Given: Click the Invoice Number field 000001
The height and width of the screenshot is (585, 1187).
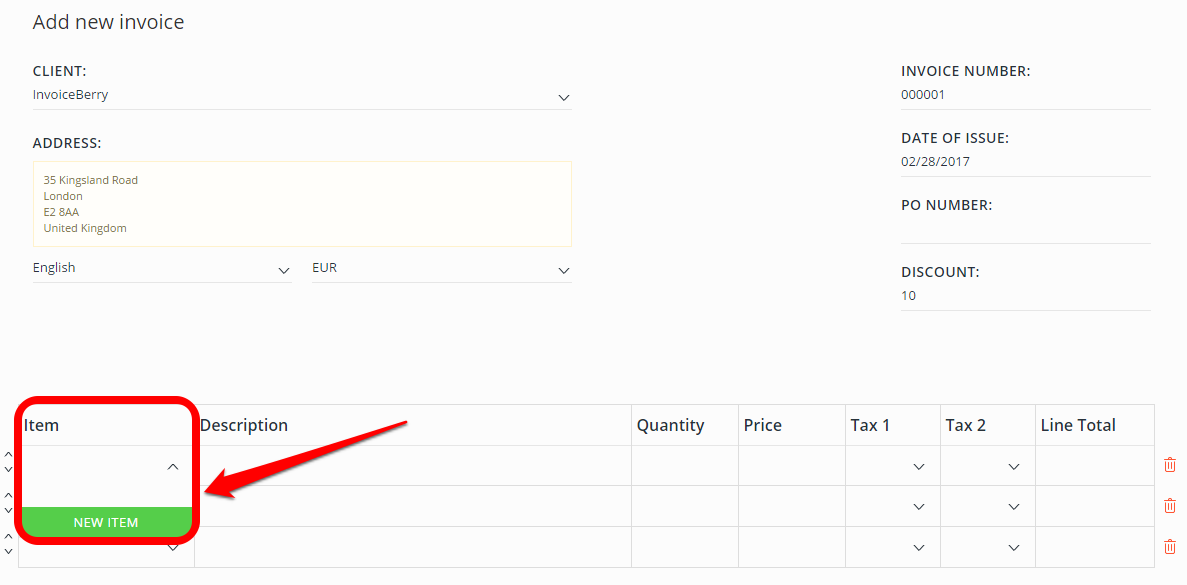Looking at the screenshot, I should (1026, 95).
